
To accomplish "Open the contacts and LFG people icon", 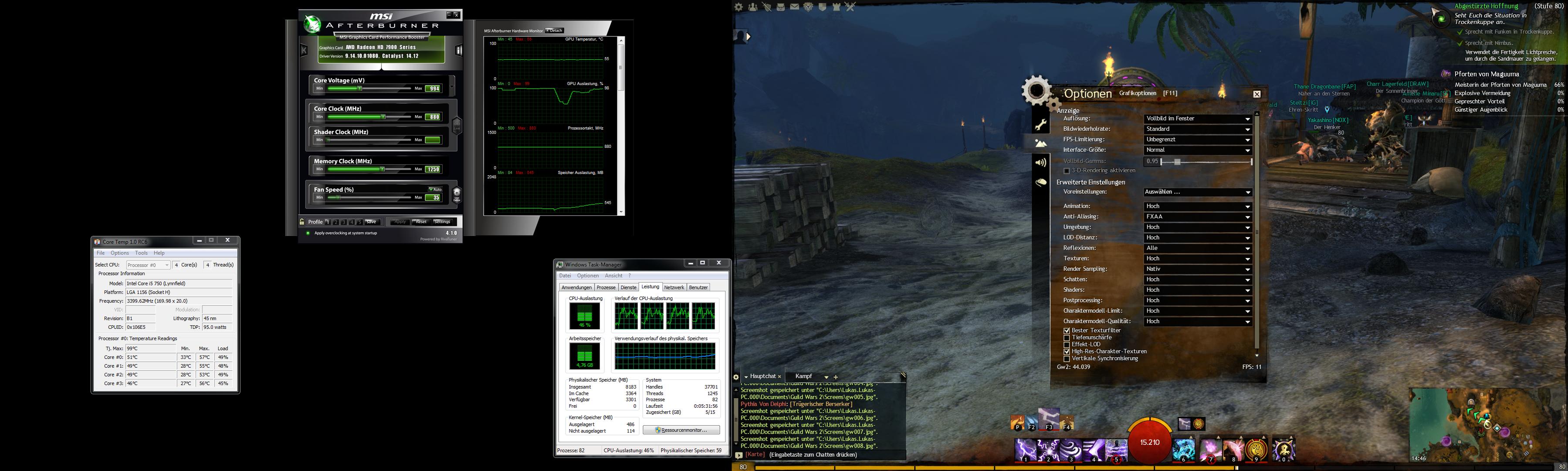I will (x=753, y=7).
